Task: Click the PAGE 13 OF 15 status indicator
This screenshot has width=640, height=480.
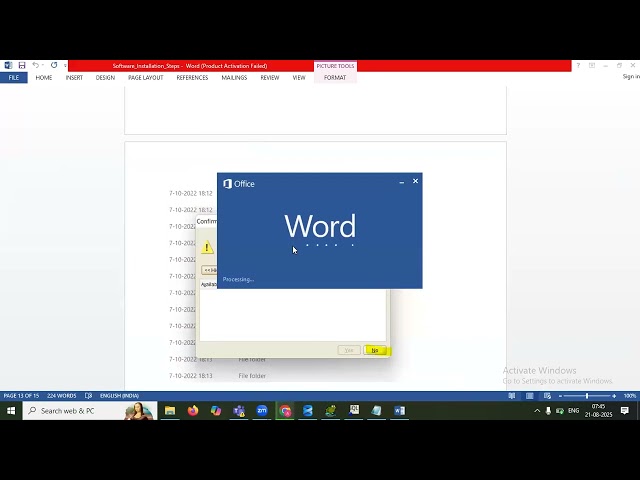Action: [x=21, y=396]
